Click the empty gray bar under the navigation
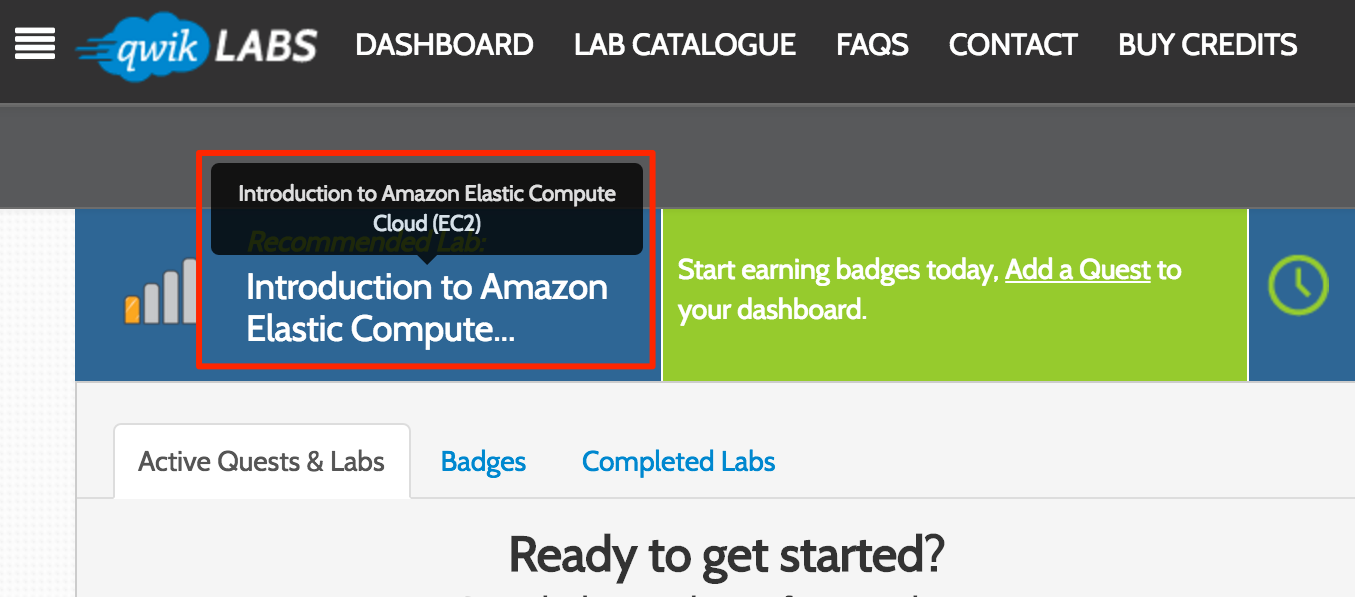Screen dimensions: 1355x597 pyautogui.click(x=900, y=155)
